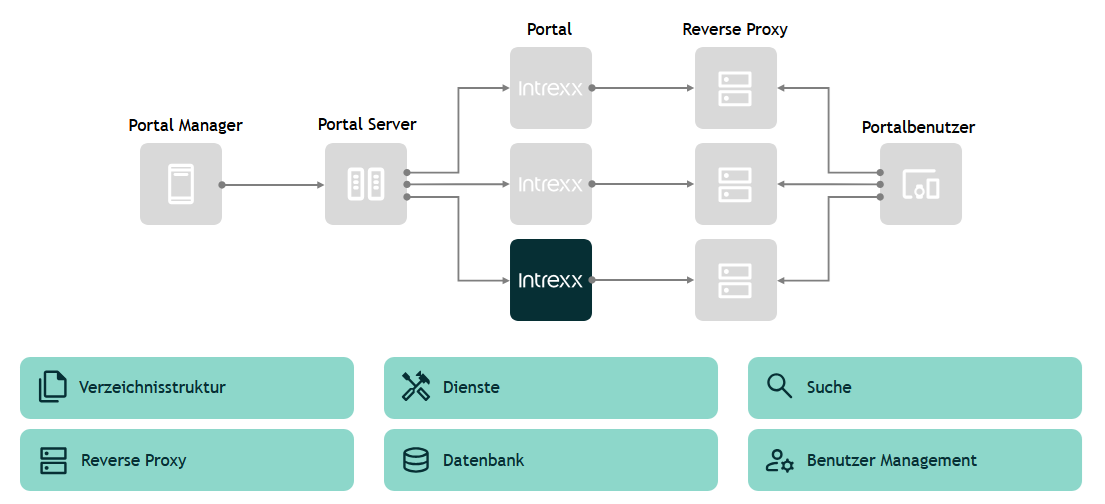Click the Portalbenutzer devices icon
Screen dimensions: 1105x504
(920, 184)
